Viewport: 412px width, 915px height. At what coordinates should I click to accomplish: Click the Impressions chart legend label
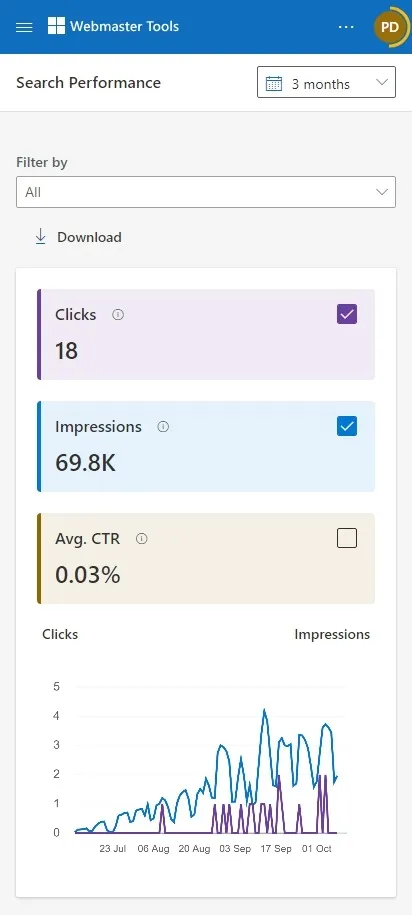pos(332,634)
